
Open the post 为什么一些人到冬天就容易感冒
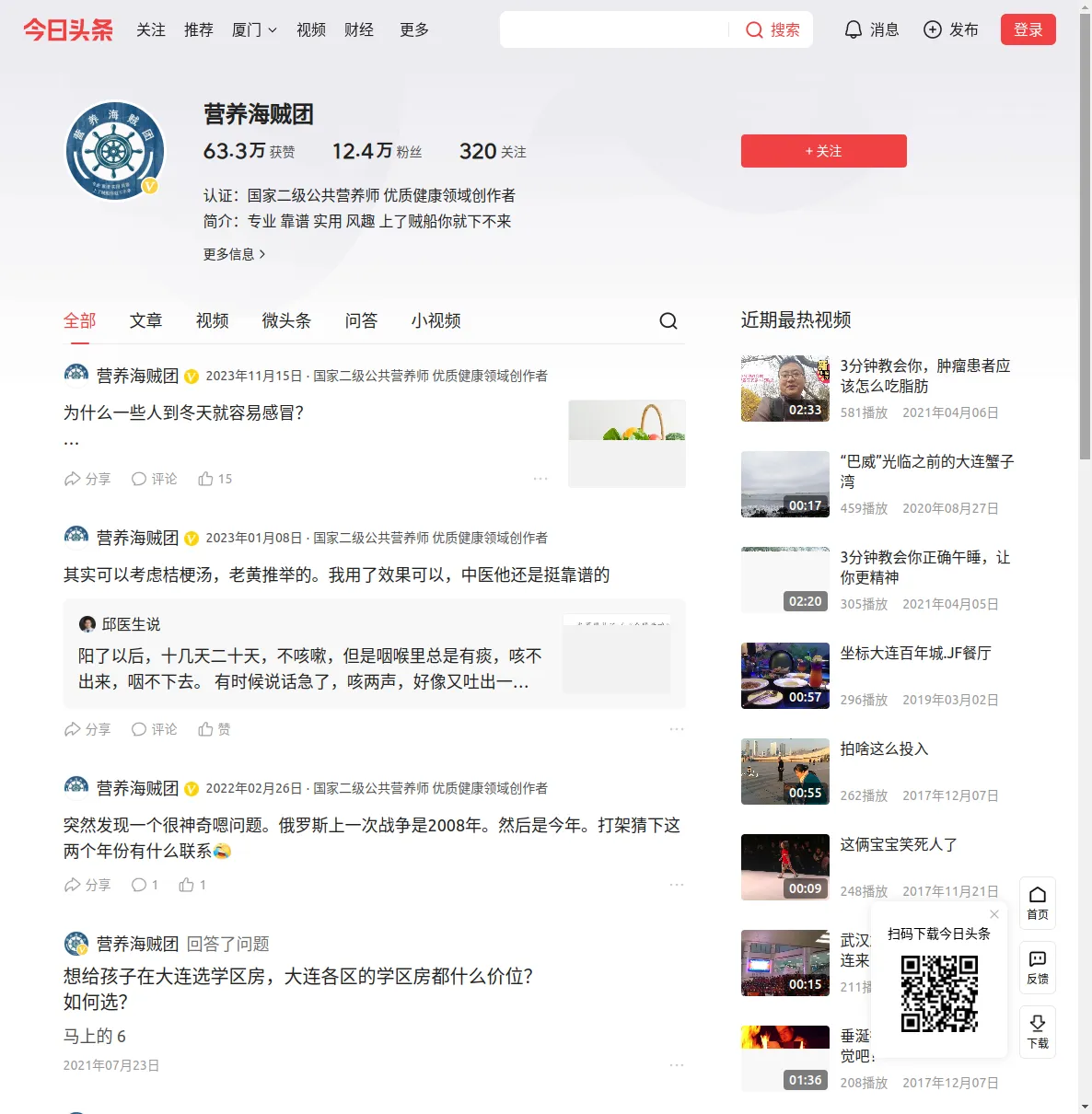(184, 412)
